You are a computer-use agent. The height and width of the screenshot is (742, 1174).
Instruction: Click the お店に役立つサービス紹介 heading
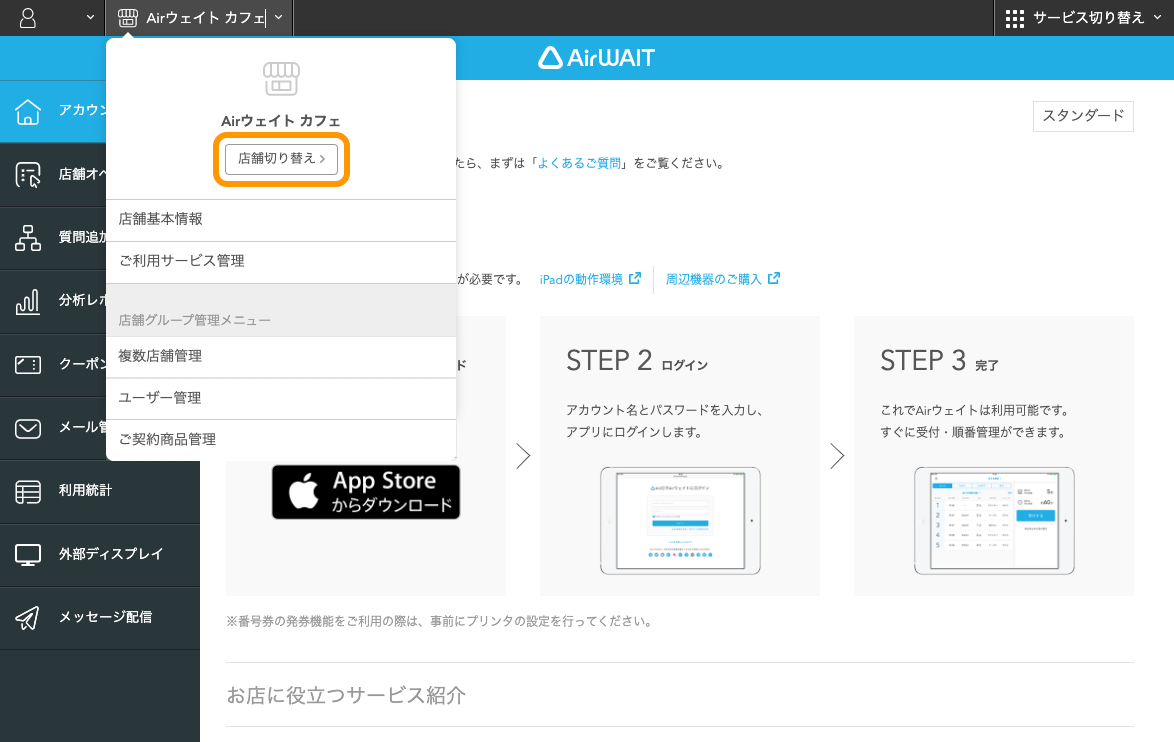(x=346, y=696)
